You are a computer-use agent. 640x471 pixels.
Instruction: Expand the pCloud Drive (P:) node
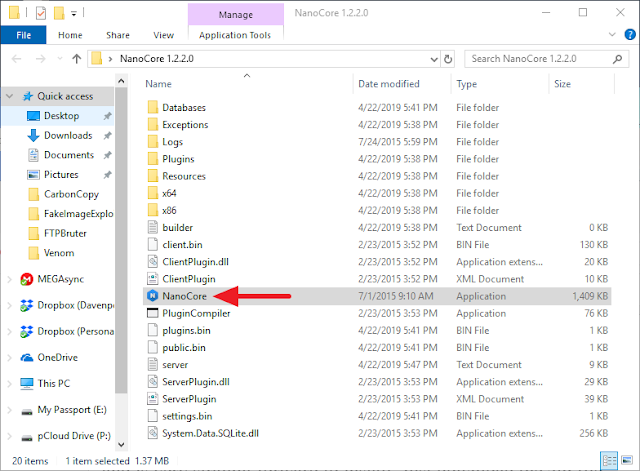10,436
